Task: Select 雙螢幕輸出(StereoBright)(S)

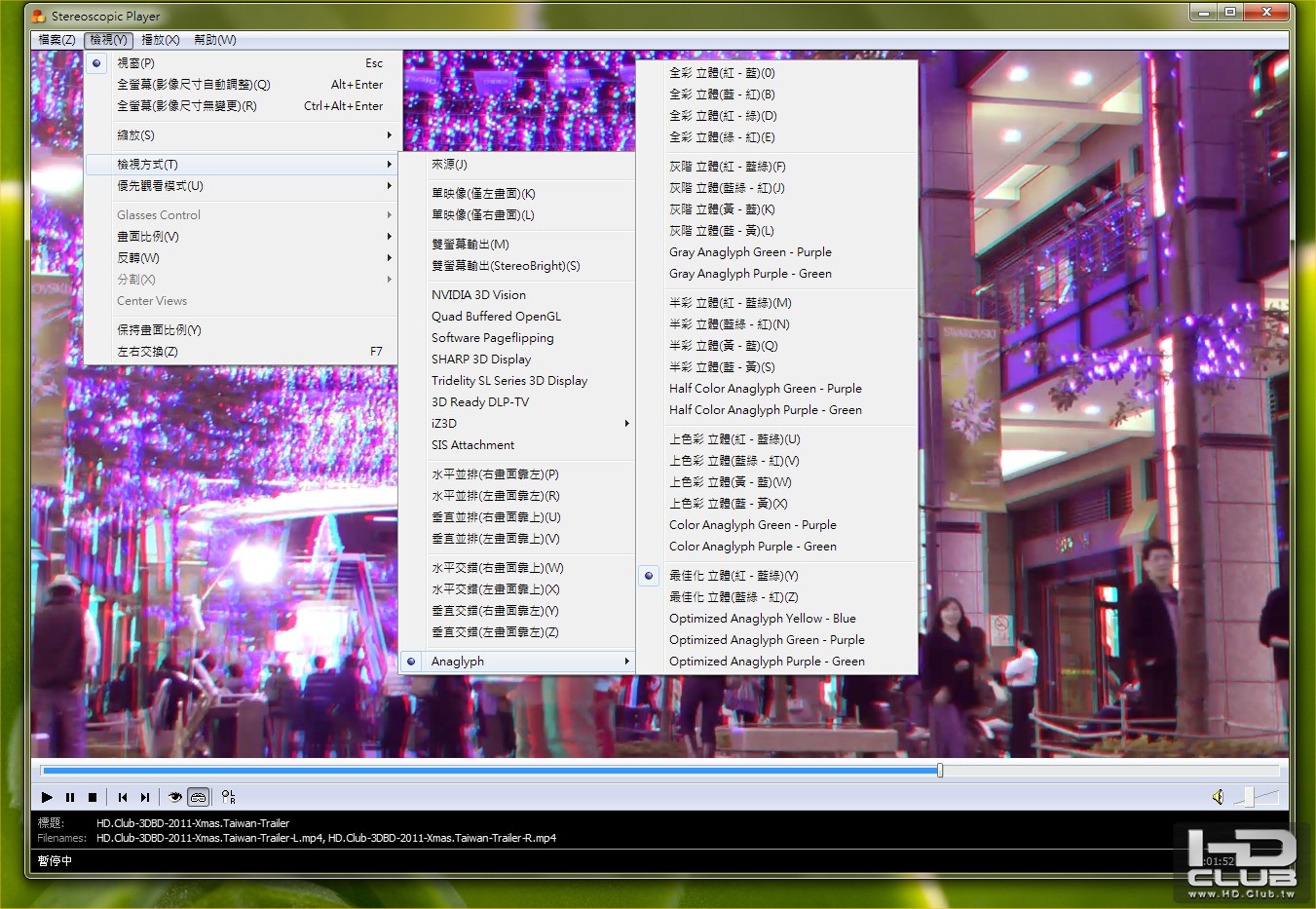Action: [x=517, y=266]
